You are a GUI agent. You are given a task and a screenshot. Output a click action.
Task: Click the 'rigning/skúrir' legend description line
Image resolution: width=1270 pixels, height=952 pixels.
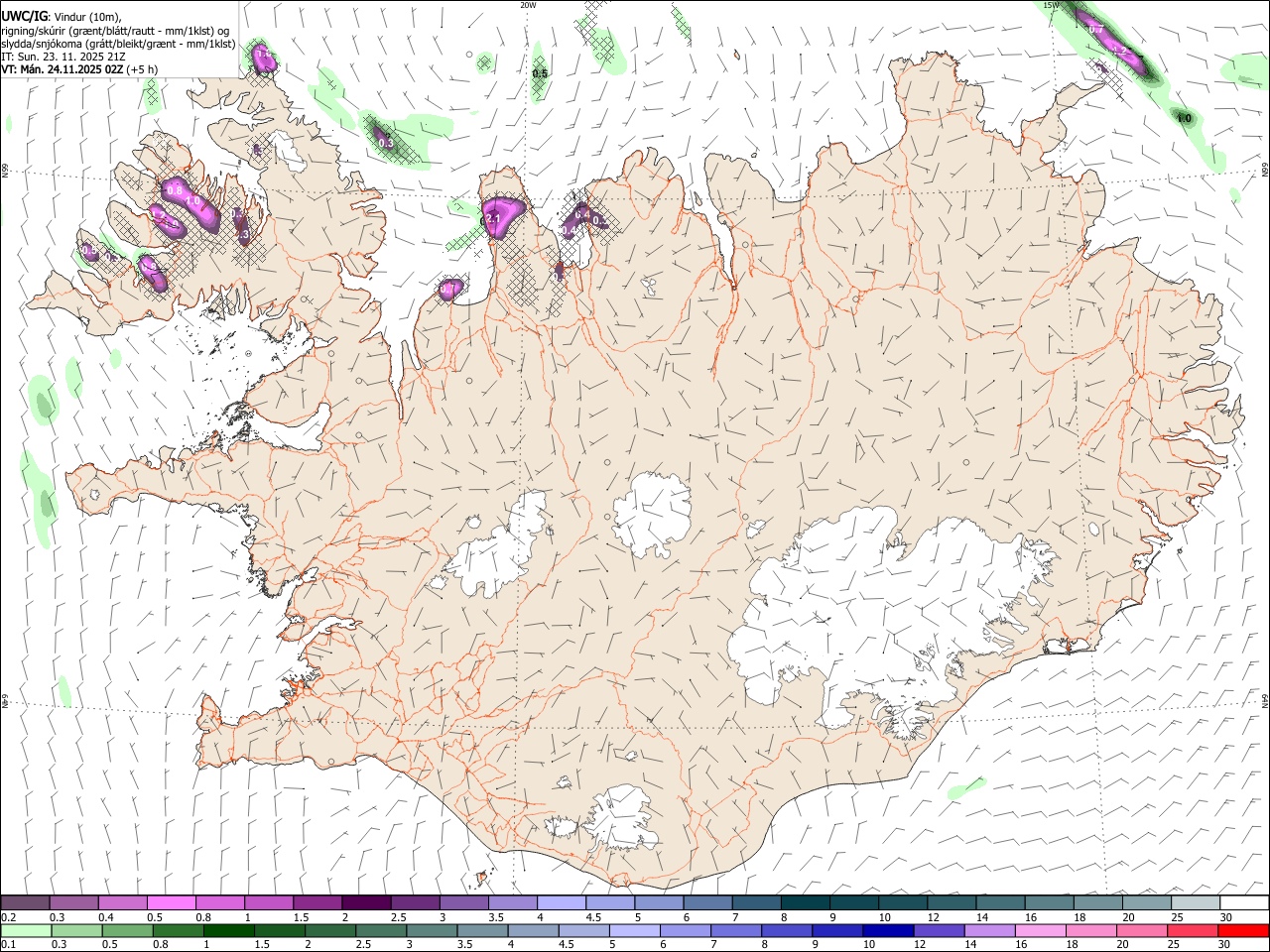coord(116,31)
